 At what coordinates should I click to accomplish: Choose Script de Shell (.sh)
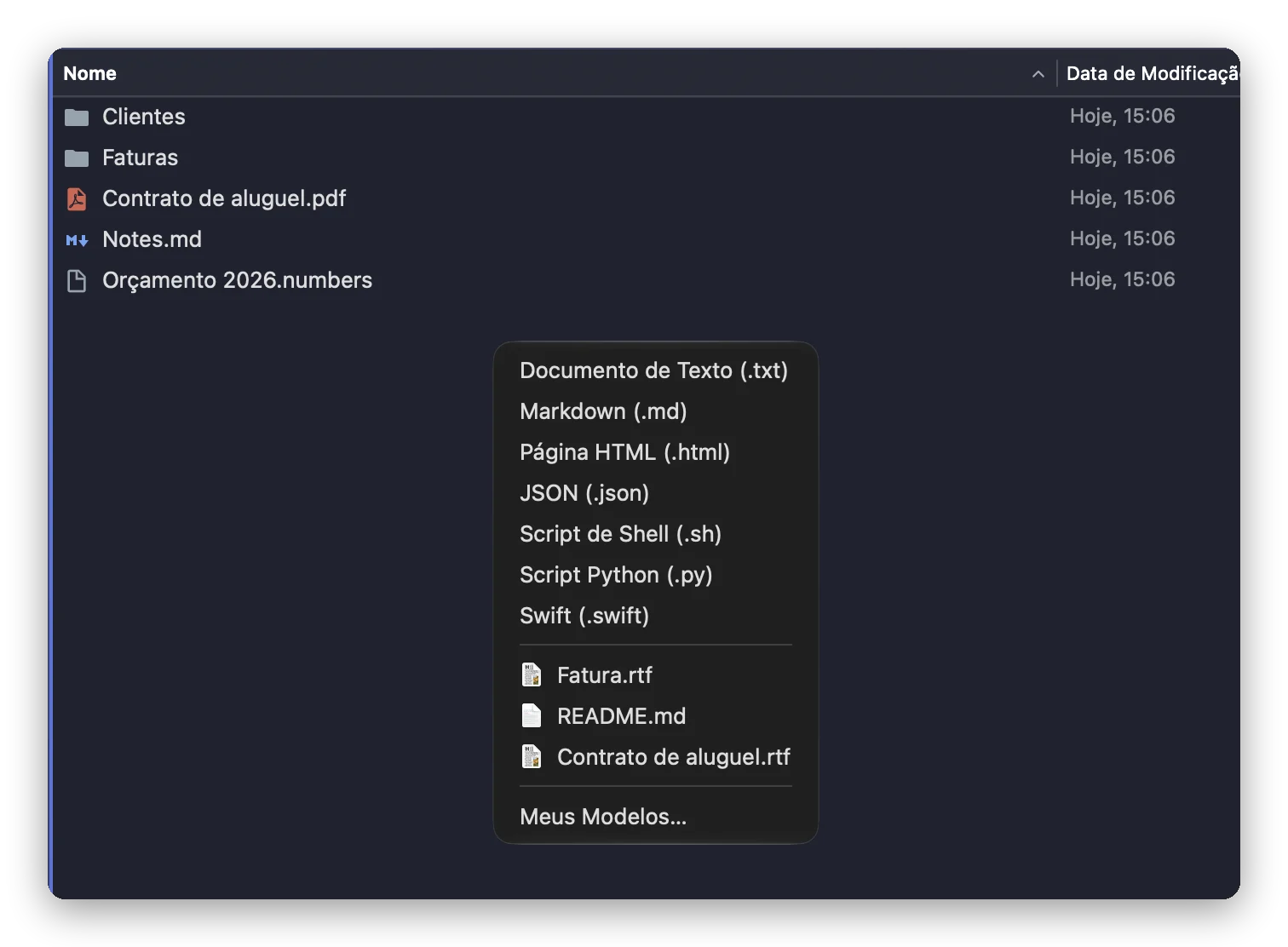click(655, 534)
